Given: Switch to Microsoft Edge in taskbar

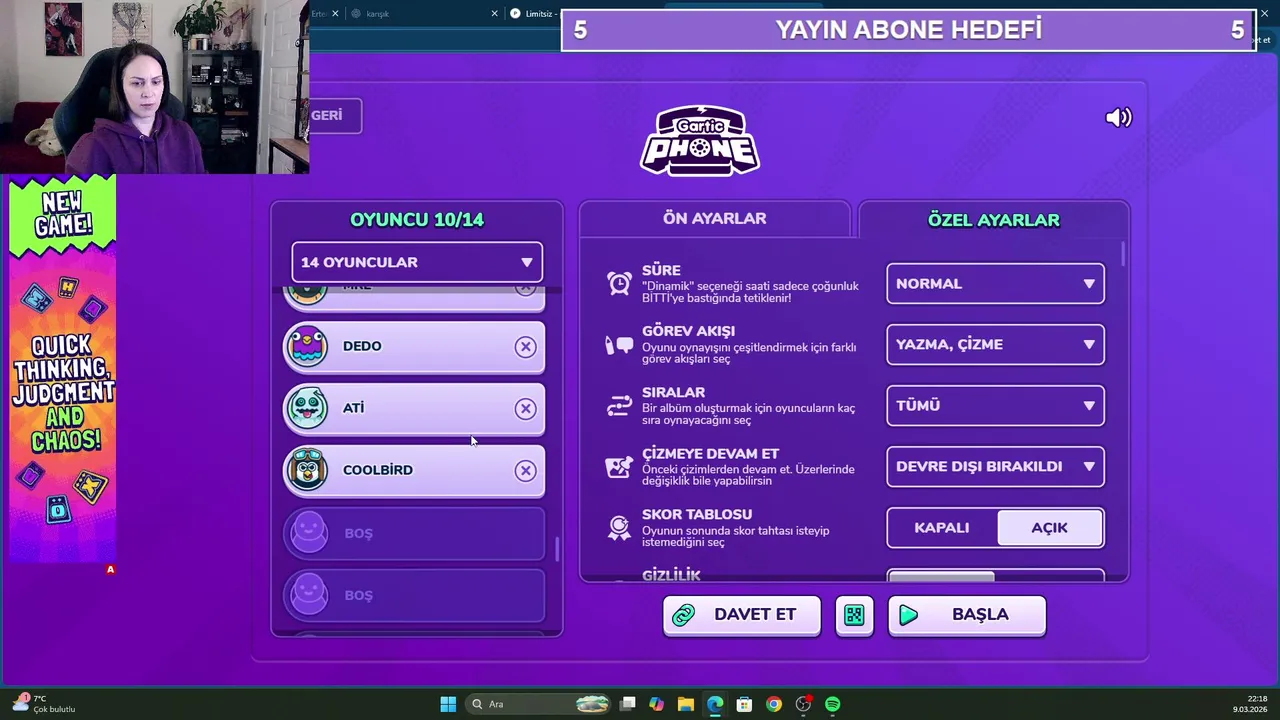Looking at the screenshot, I should click(715, 704).
